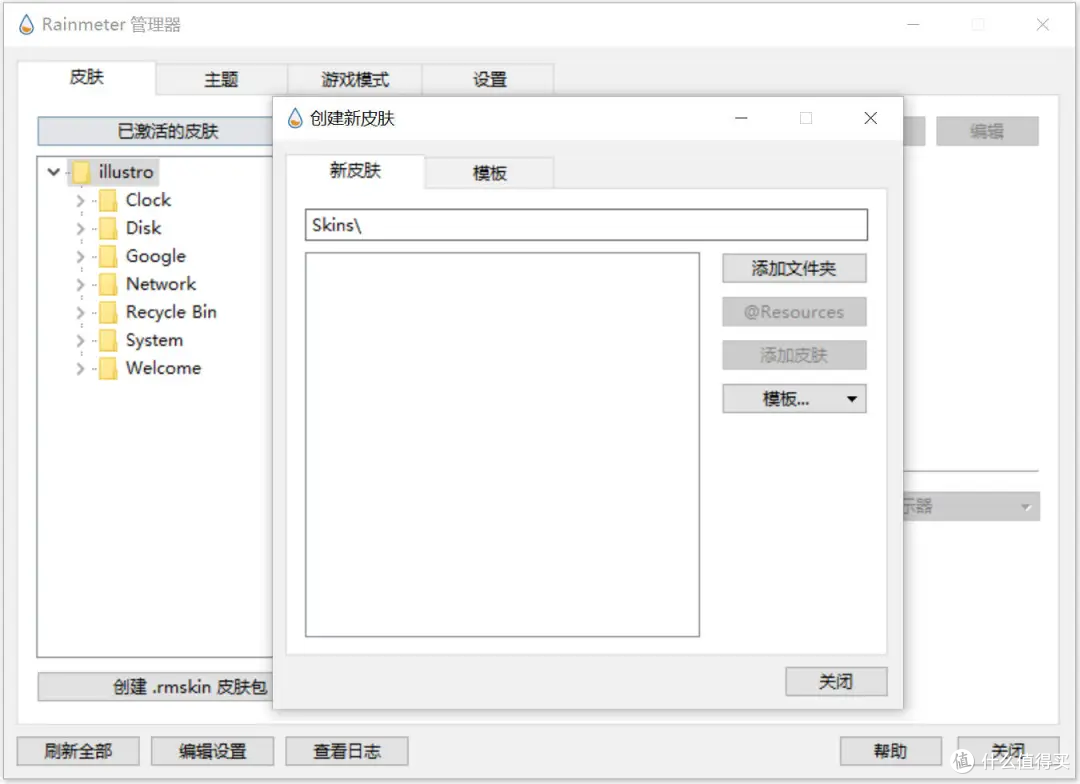Close the 创建新皮肤 dialog with X

click(x=871, y=118)
